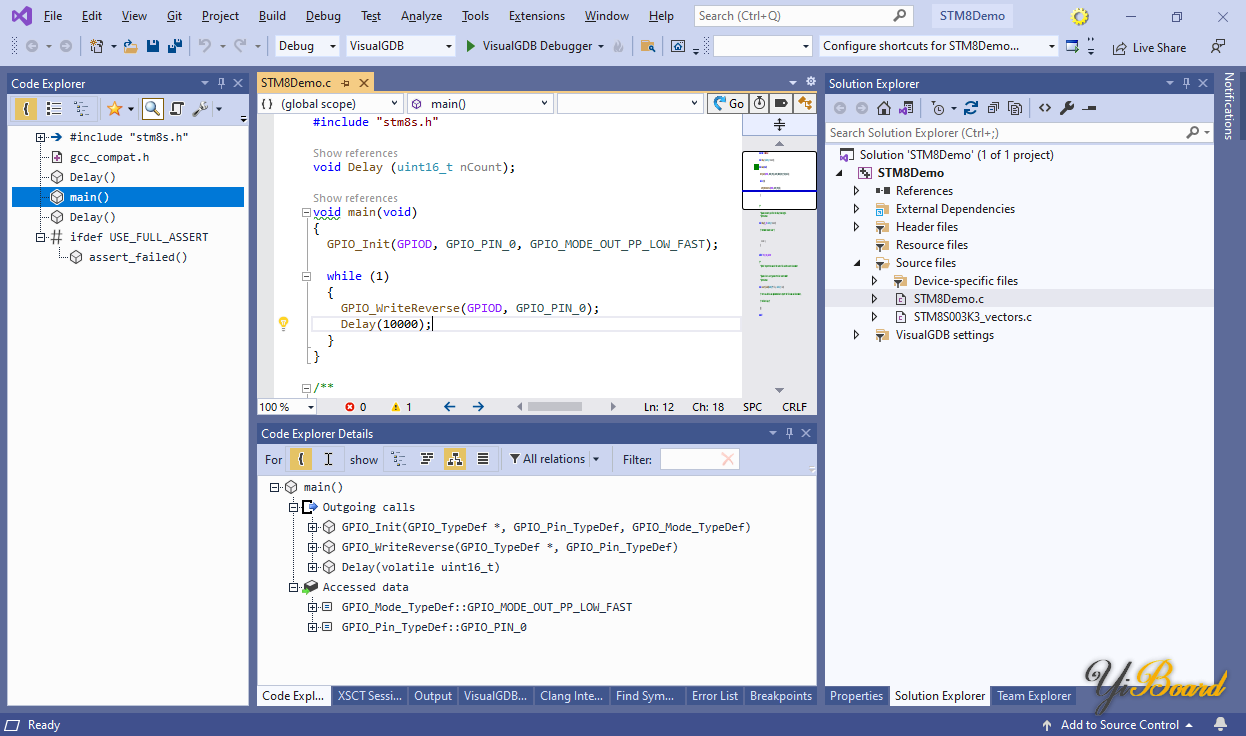This screenshot has width=1246, height=736.
Task: Click the Live Share button
Action: pyautogui.click(x=1149, y=47)
